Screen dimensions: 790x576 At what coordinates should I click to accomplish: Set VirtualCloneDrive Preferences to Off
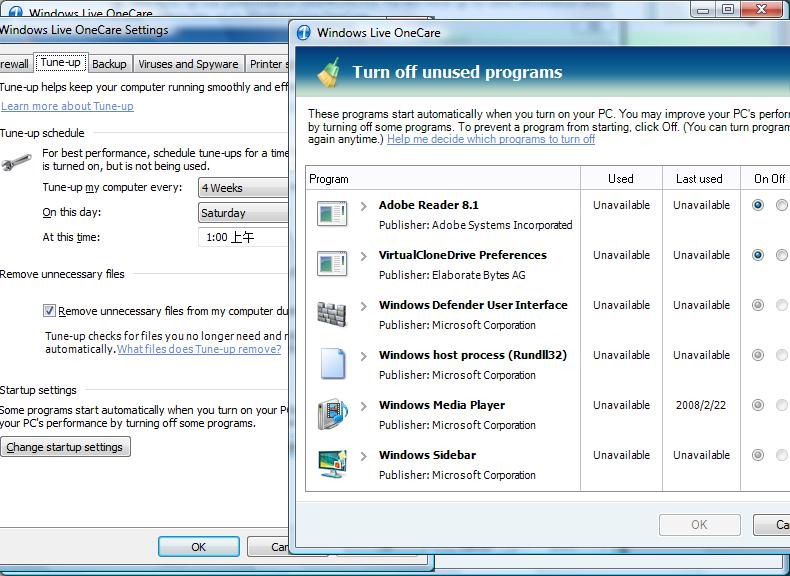782,255
